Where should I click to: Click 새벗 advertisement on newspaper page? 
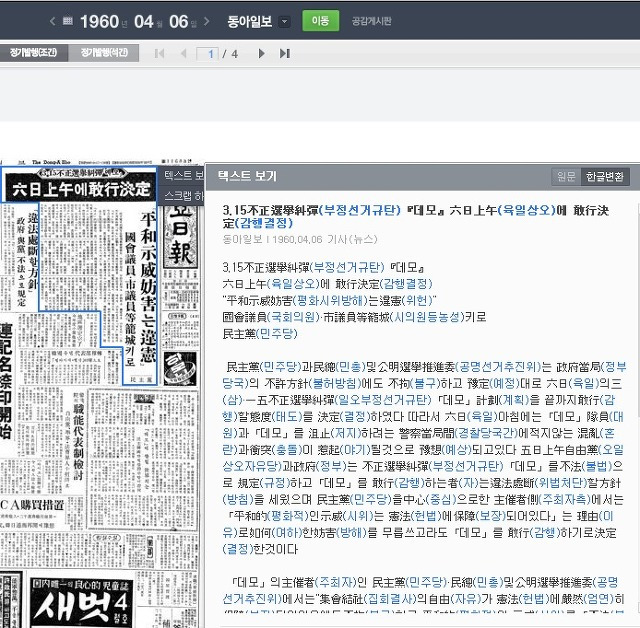[82, 603]
